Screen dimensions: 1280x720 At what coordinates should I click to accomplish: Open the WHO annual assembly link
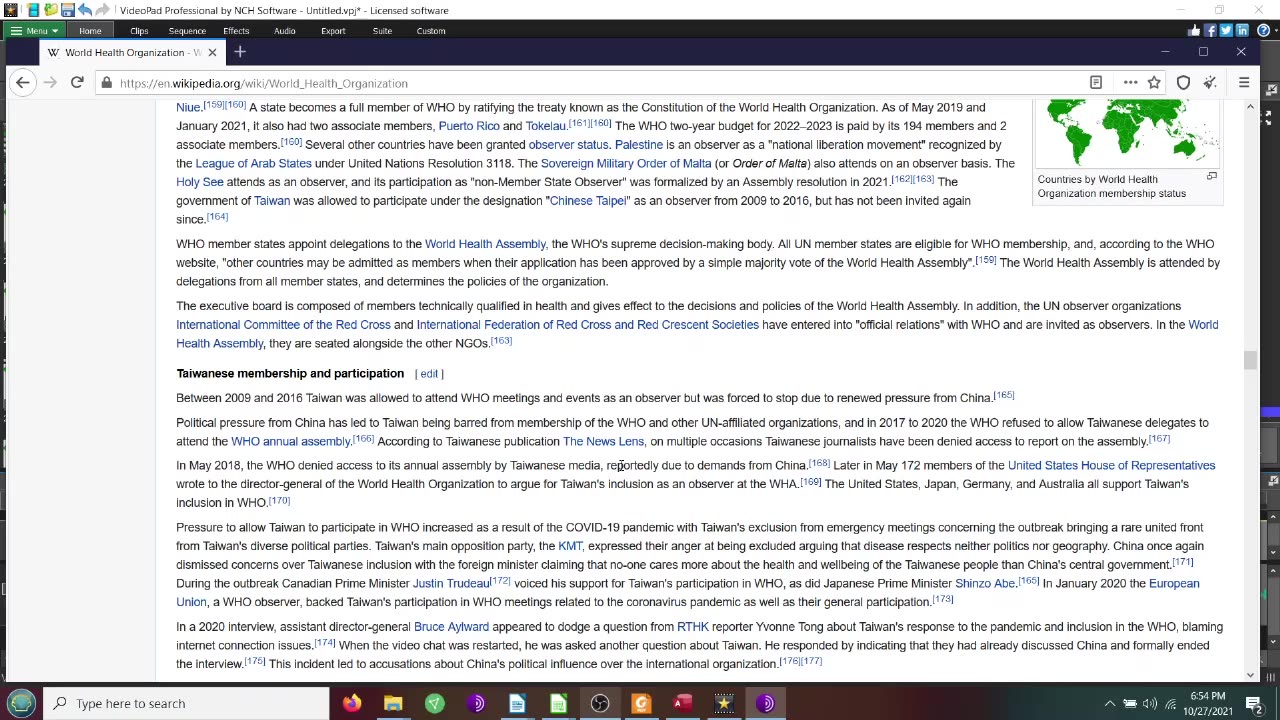click(x=291, y=441)
